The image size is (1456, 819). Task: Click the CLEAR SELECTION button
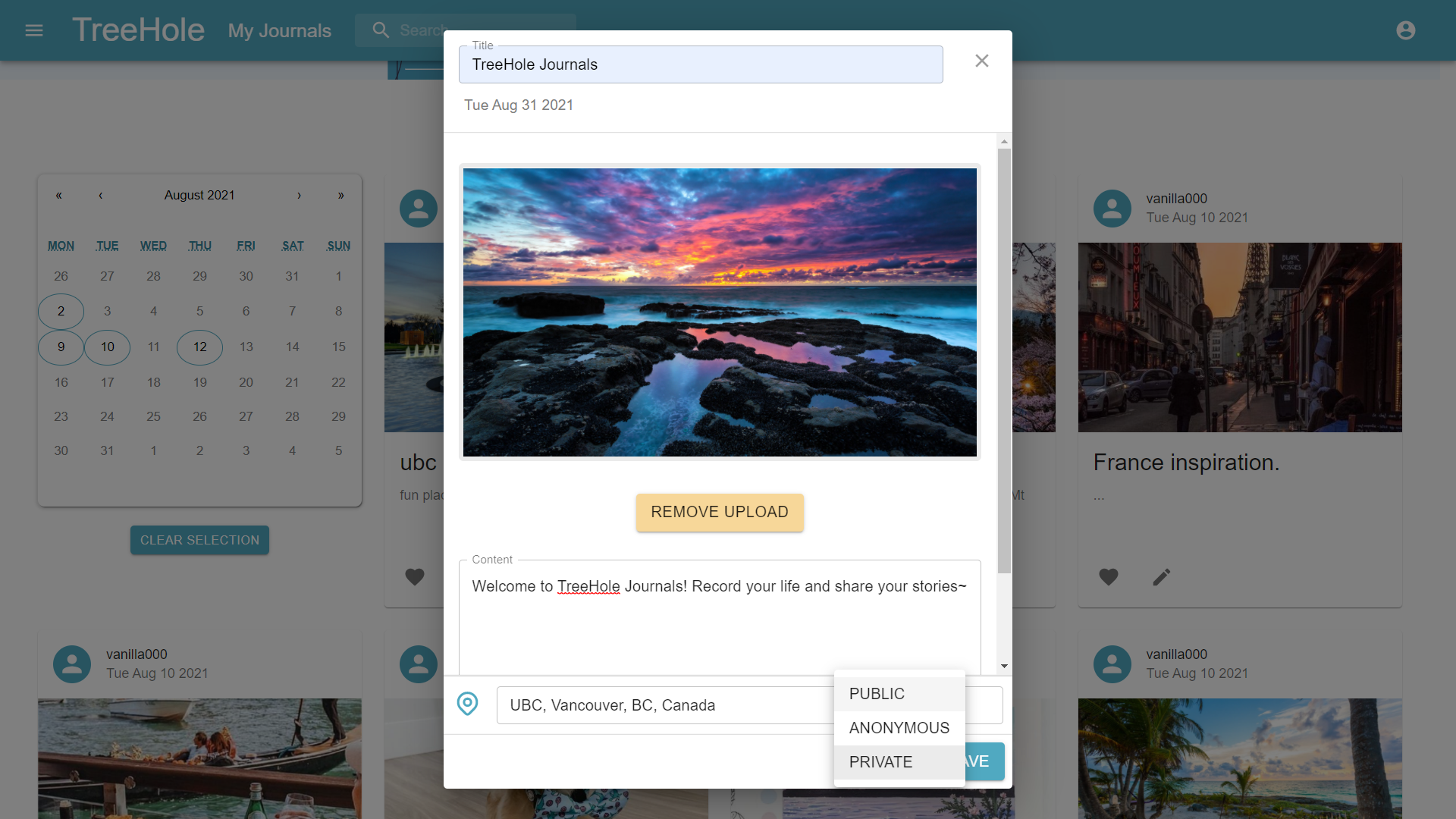[x=199, y=540]
